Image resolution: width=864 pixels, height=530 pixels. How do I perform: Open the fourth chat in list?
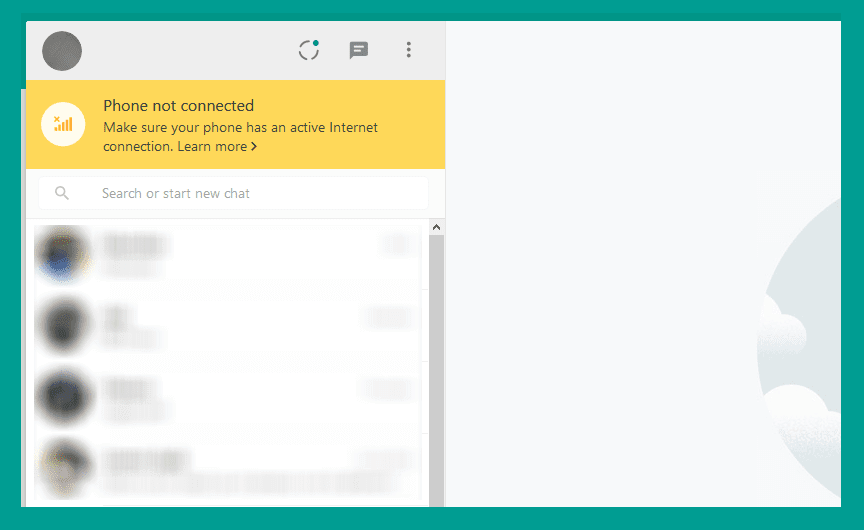[x=228, y=468]
